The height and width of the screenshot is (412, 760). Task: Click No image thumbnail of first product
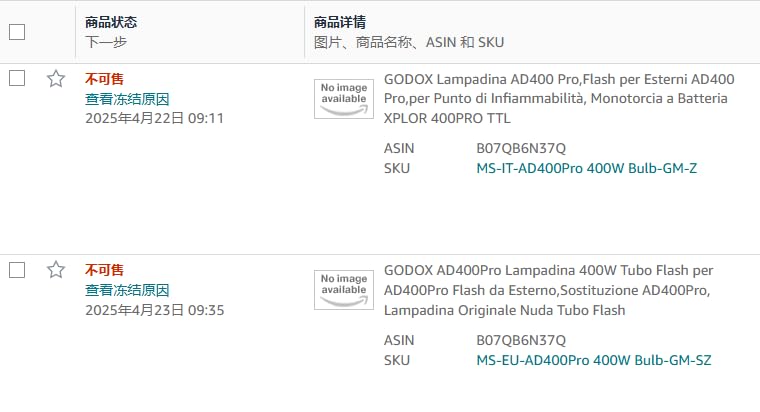344,99
